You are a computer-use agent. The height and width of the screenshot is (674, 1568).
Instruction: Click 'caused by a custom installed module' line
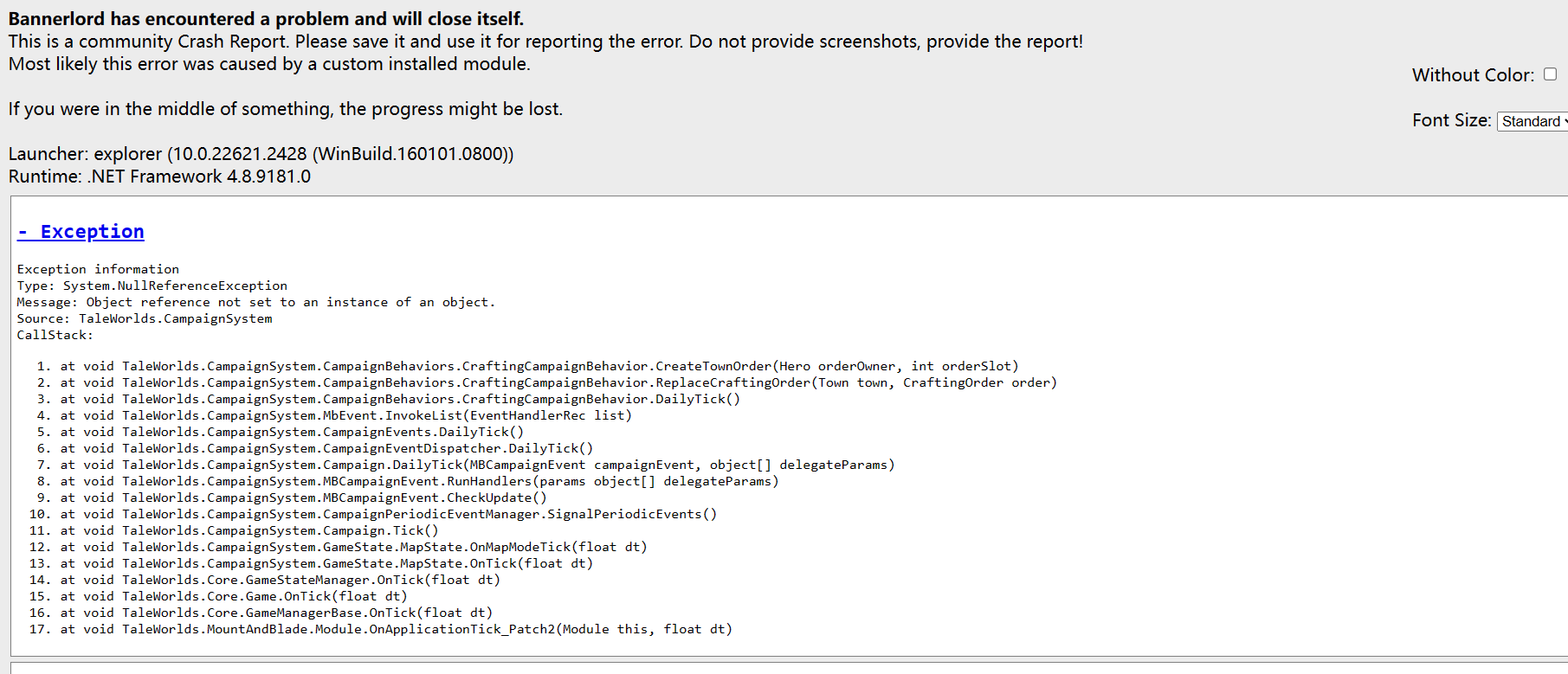(x=269, y=64)
